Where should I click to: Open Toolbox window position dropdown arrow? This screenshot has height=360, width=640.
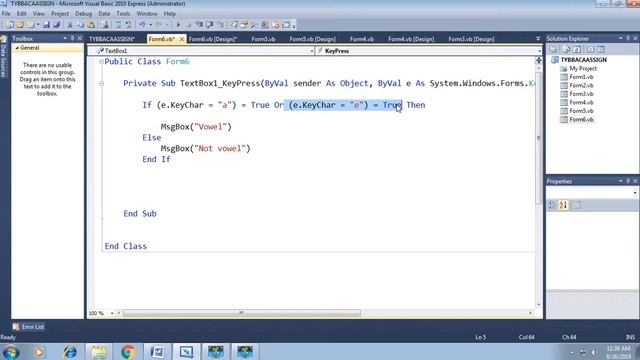click(x=65, y=38)
